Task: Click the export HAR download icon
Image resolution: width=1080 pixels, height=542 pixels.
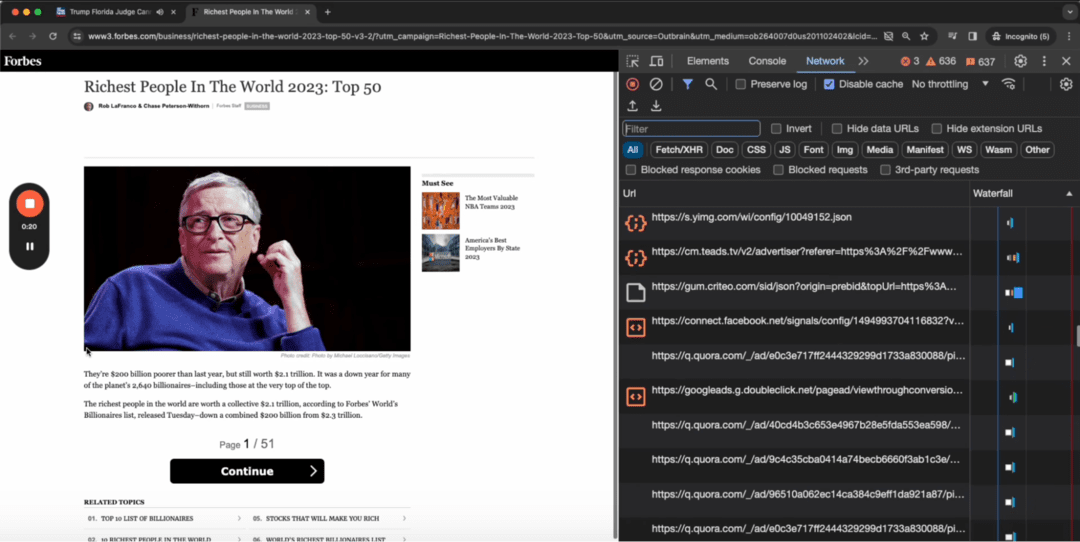Action: tap(656, 106)
